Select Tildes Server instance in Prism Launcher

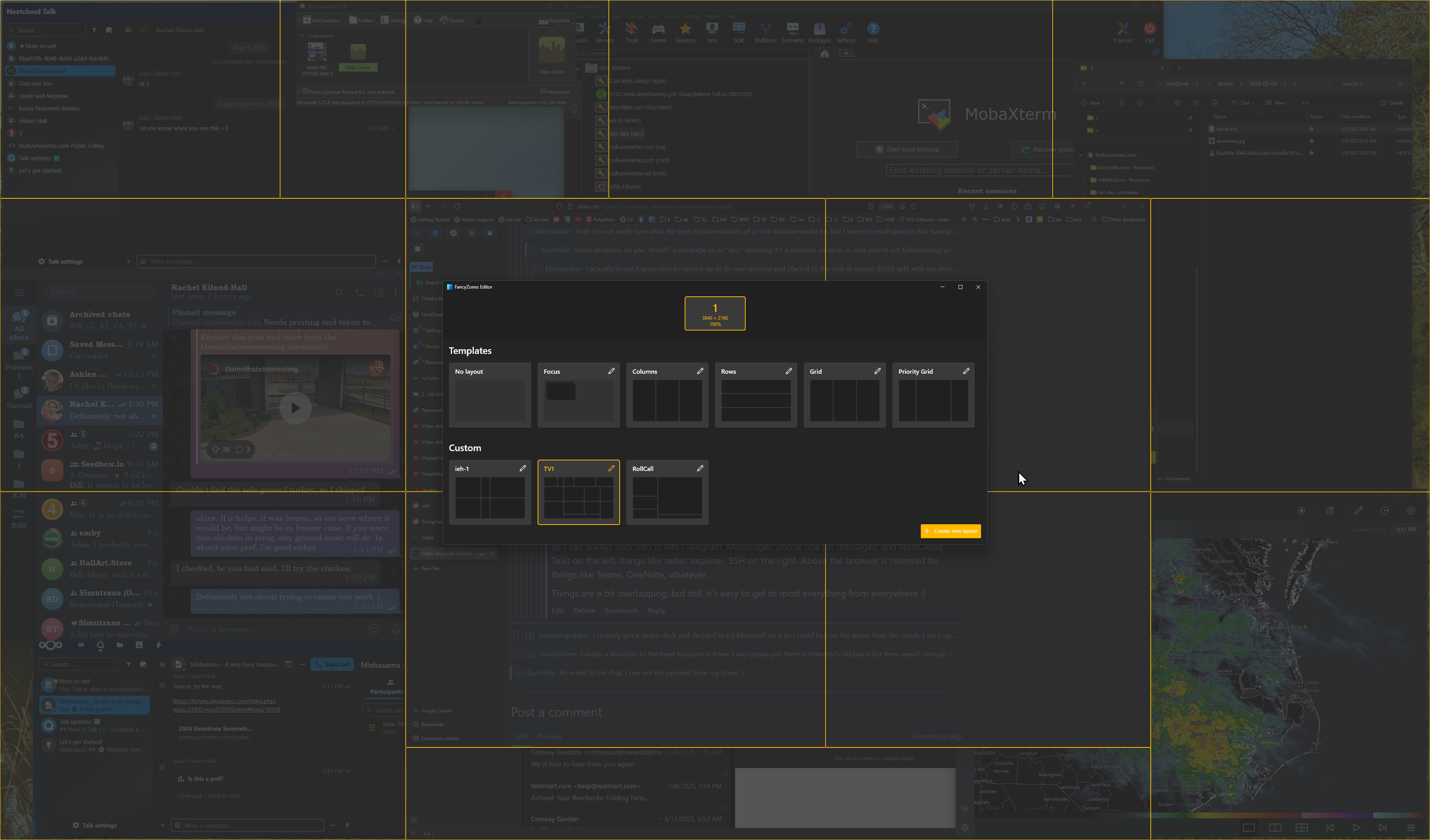pyautogui.click(x=358, y=57)
